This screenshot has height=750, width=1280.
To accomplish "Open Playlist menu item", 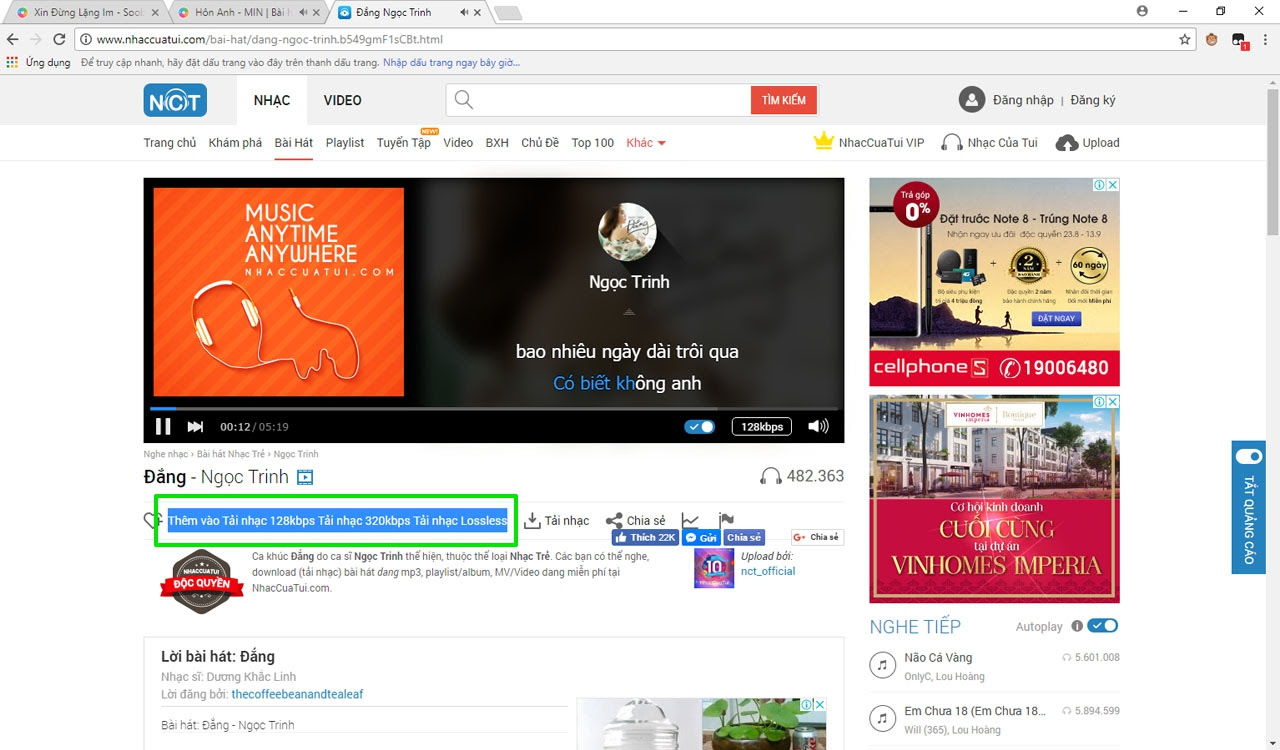I will pyautogui.click(x=345, y=143).
